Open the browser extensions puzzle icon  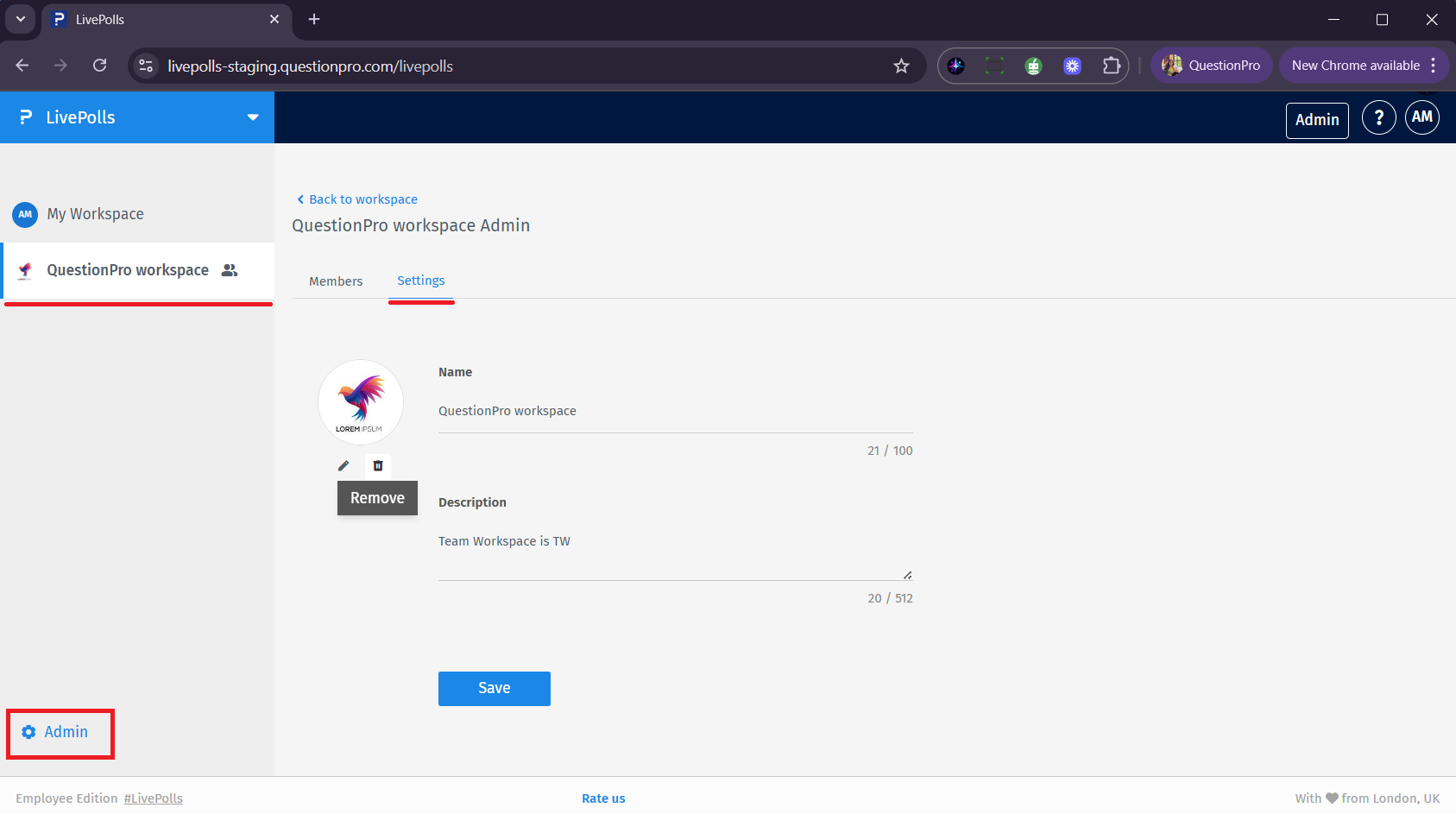coord(1112,66)
